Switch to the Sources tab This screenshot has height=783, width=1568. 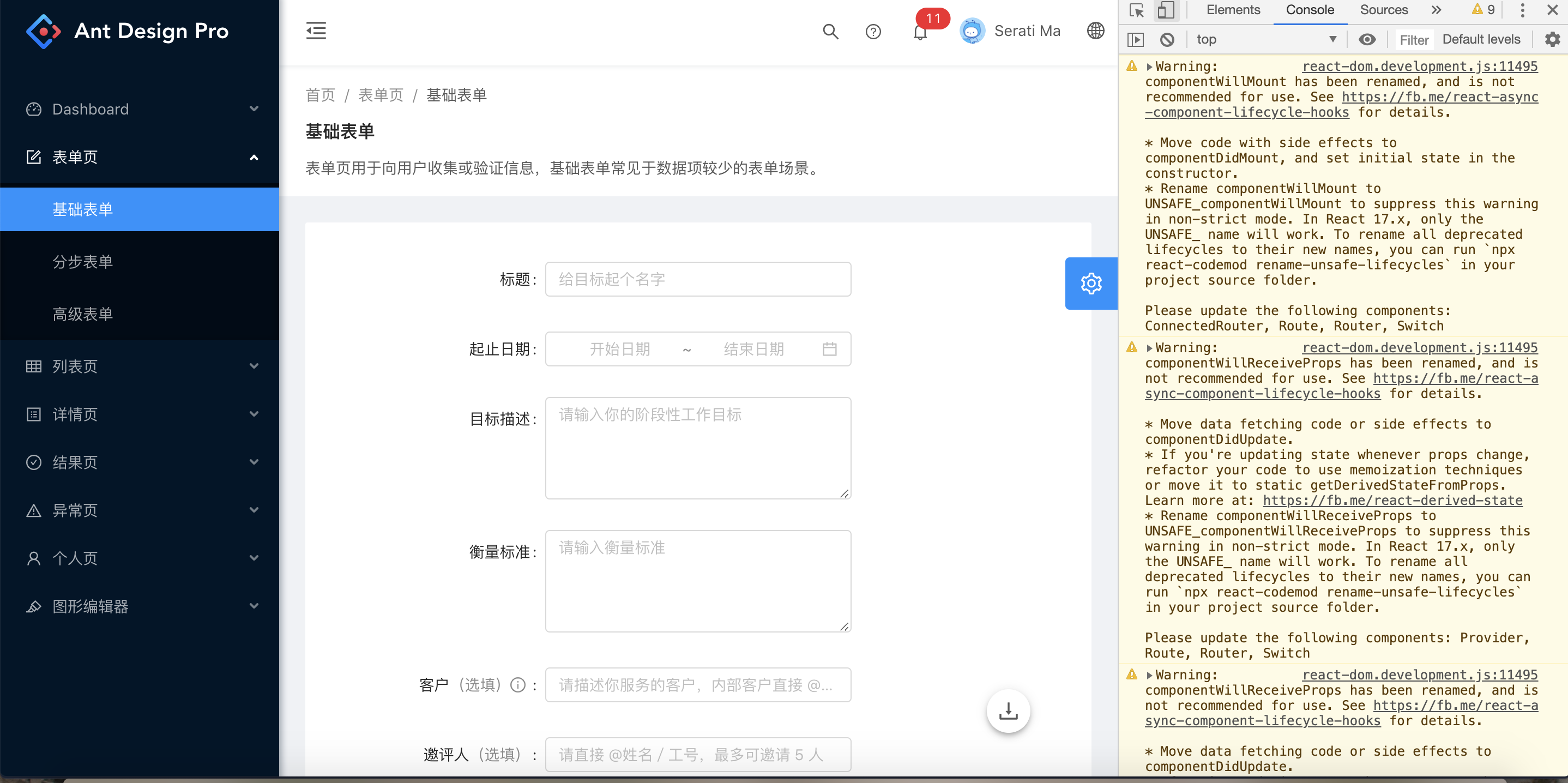pos(1384,10)
